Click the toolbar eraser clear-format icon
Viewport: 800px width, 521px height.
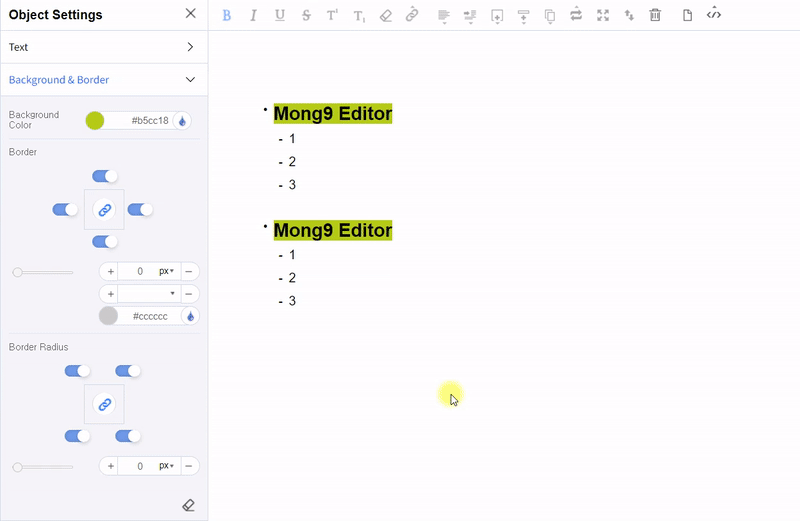[x=386, y=16]
